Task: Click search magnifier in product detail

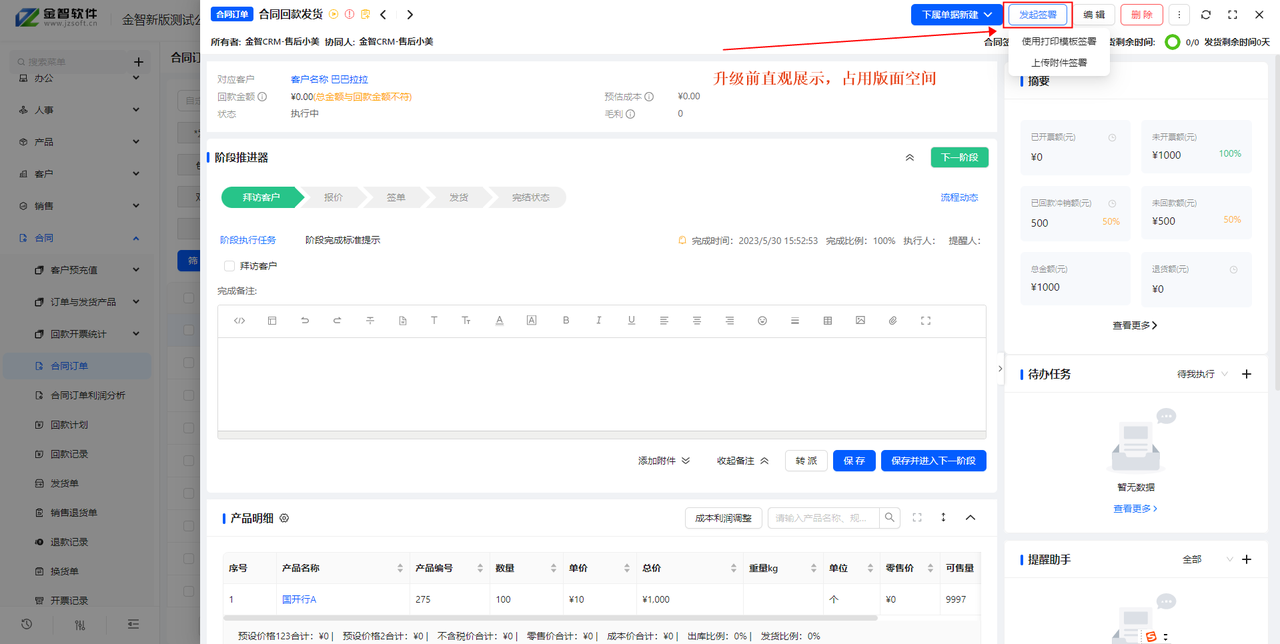Action: tap(889, 518)
